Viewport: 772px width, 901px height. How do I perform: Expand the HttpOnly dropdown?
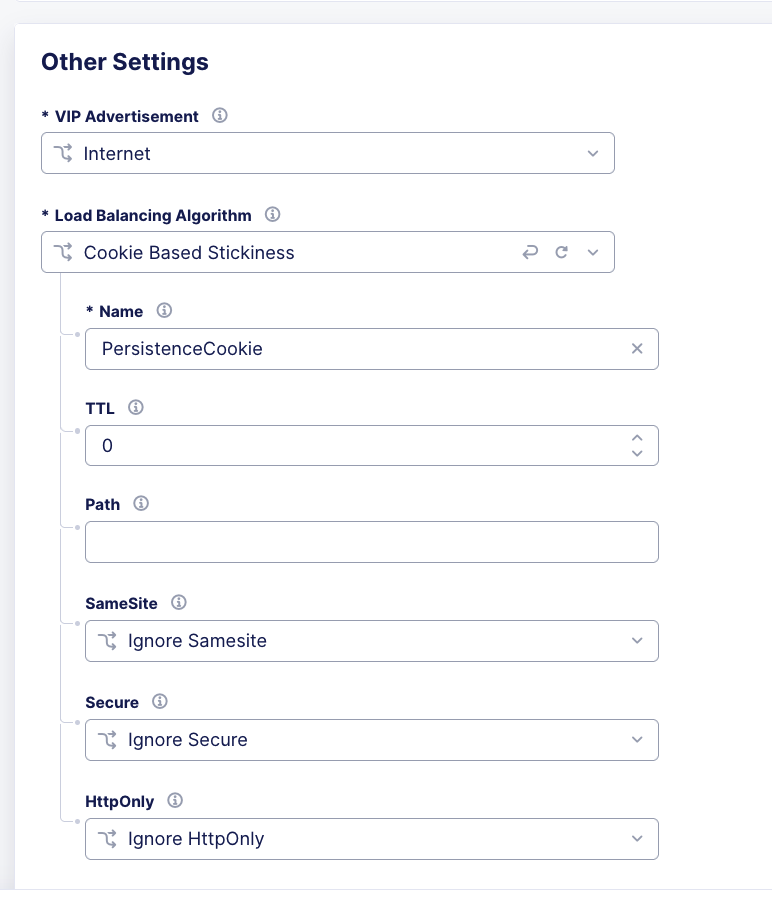click(x=637, y=839)
